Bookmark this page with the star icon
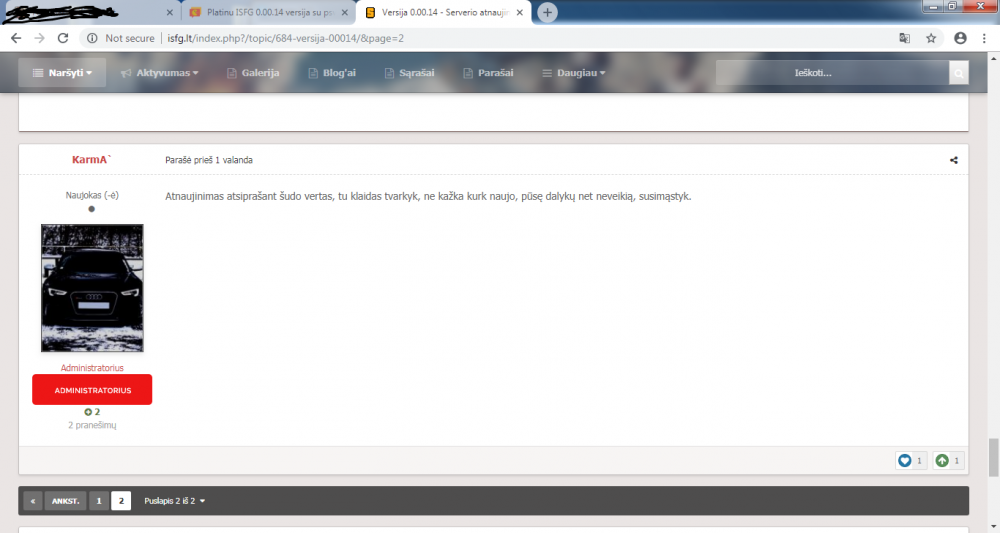Image resolution: width=1000 pixels, height=533 pixels. [x=931, y=38]
